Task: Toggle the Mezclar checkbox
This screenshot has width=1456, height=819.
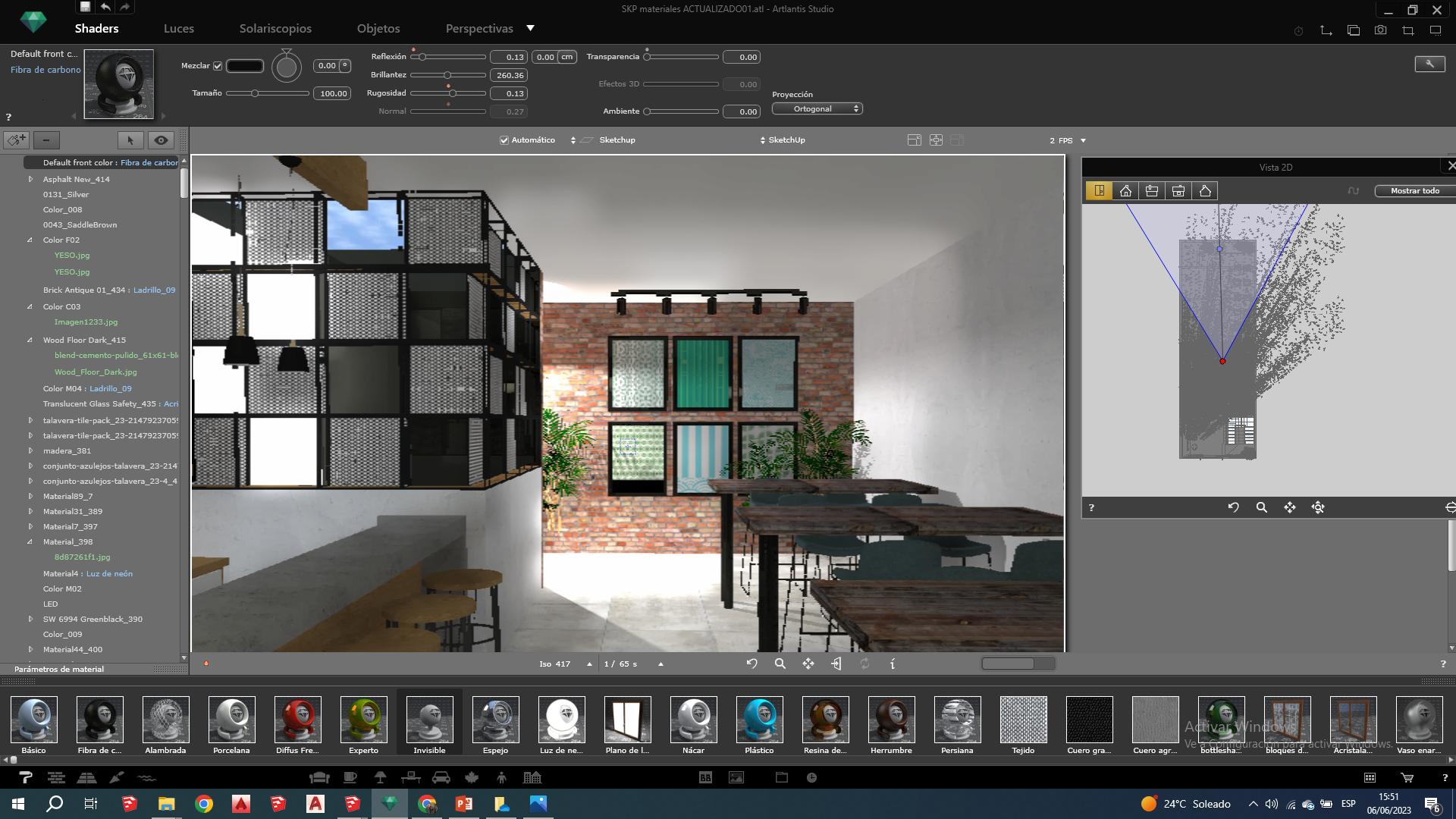Action: [218, 66]
